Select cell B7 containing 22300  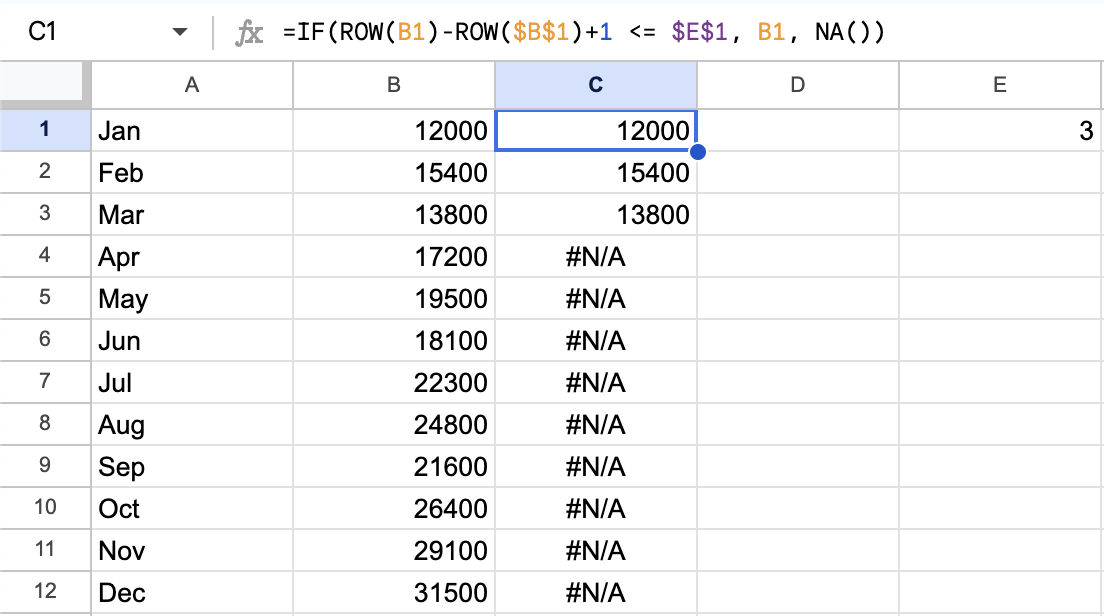pos(393,382)
